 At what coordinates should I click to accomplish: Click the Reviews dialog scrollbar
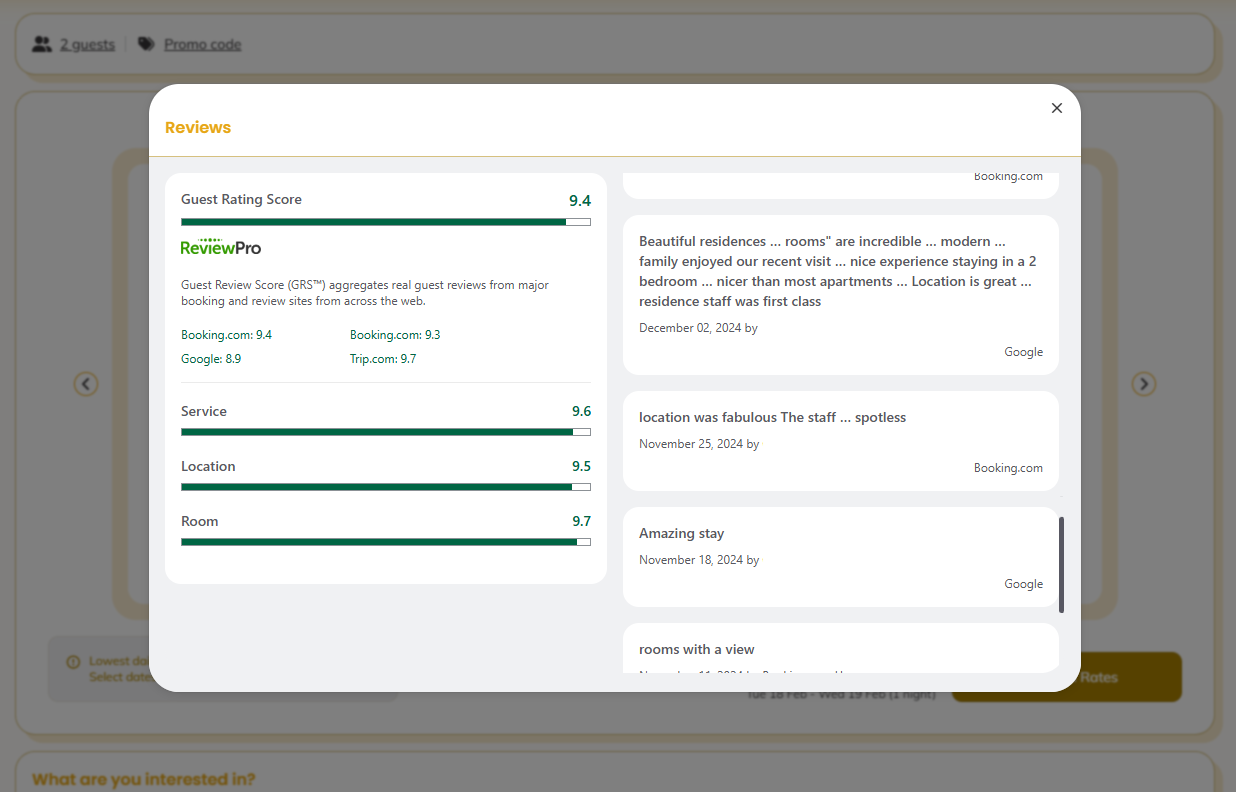click(1061, 565)
